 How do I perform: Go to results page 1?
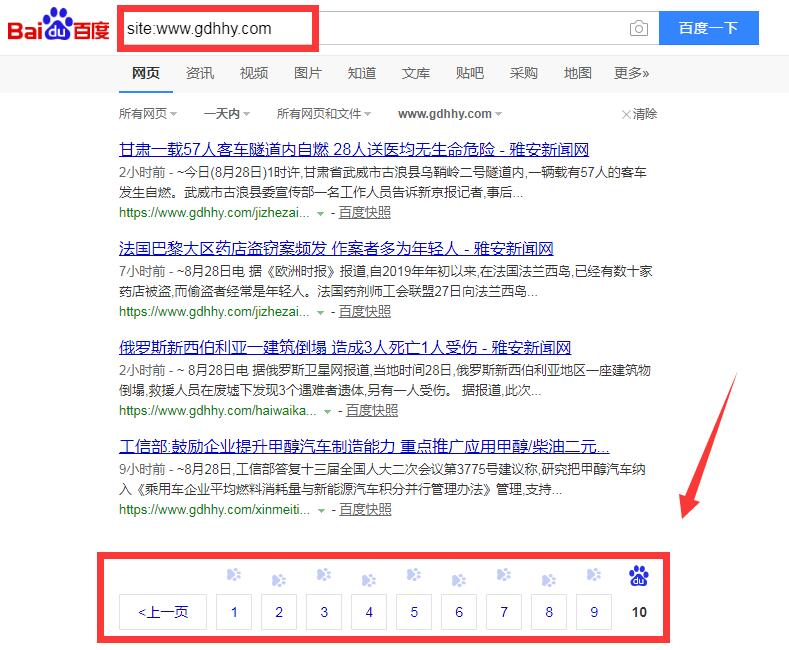pyautogui.click(x=234, y=612)
